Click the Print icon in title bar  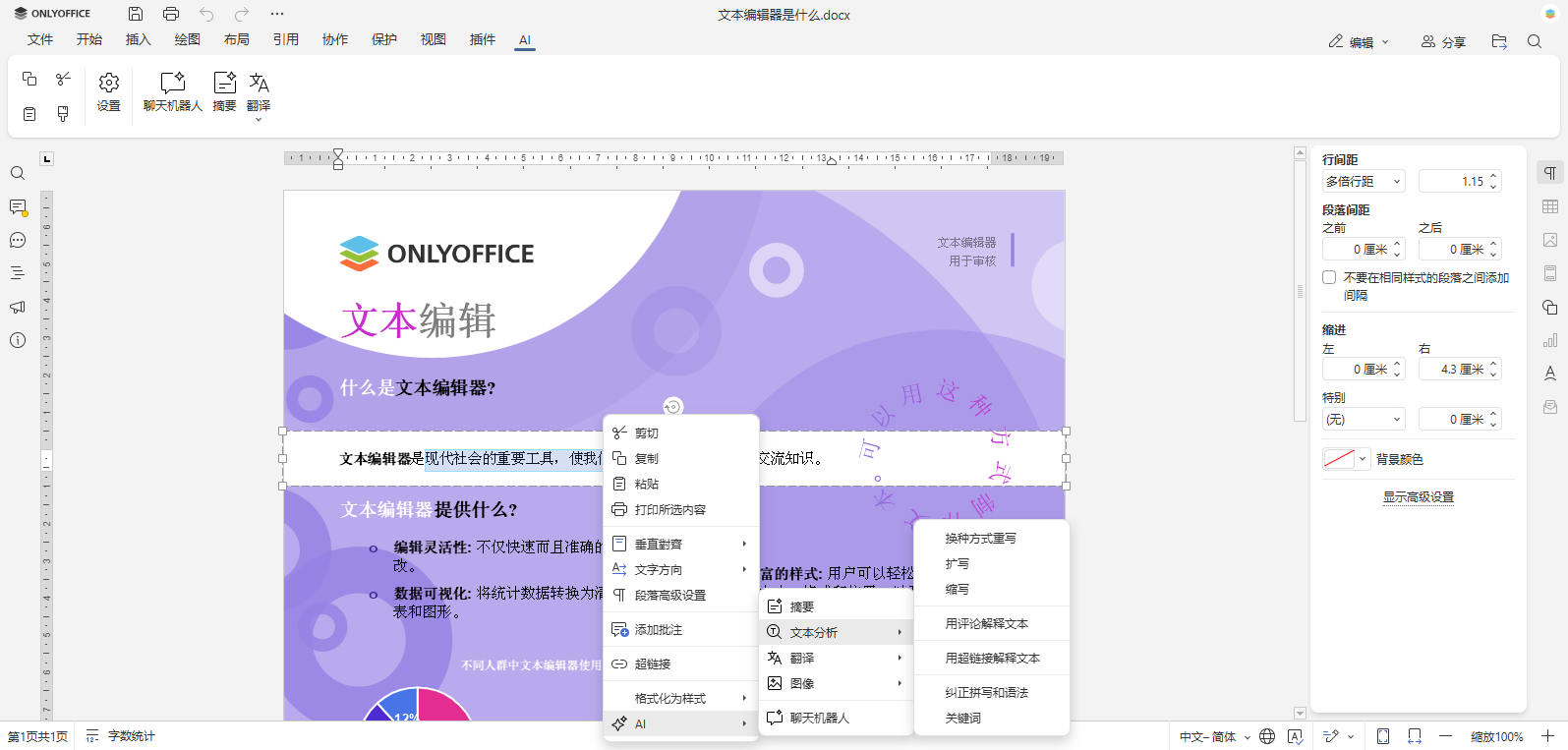pos(171,14)
